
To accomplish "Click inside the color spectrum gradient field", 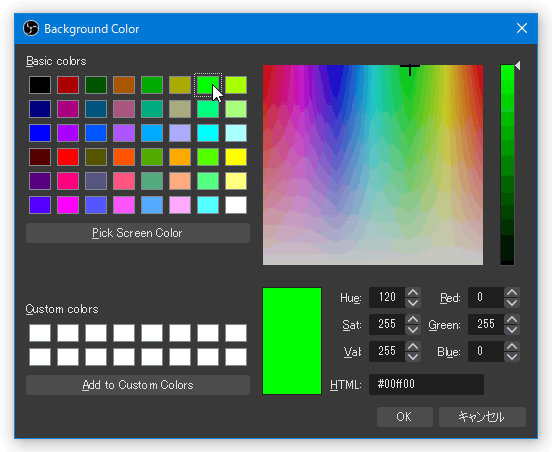I will 373,165.
